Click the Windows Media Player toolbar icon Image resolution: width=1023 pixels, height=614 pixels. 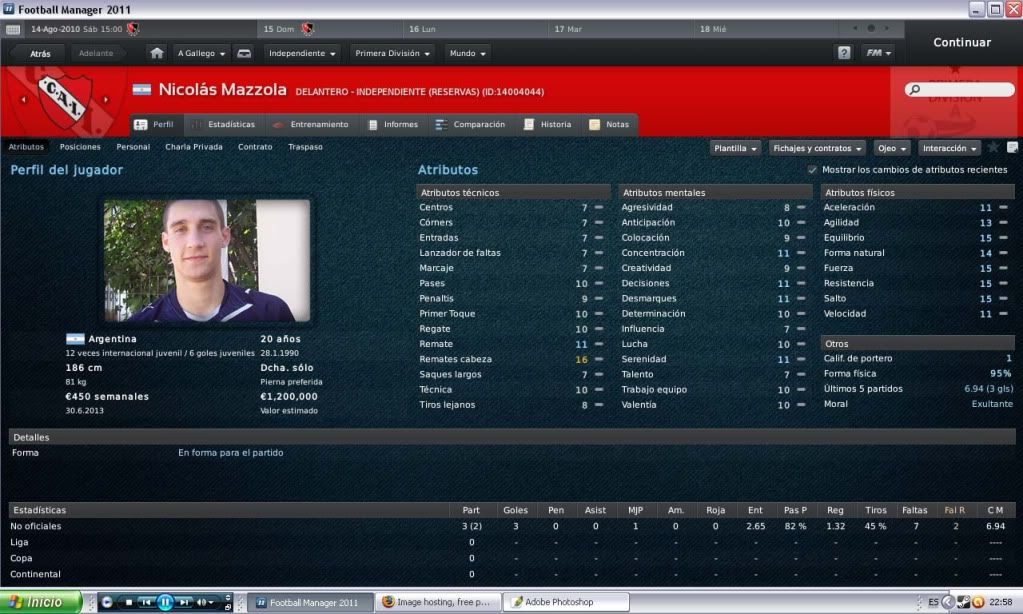pos(107,602)
